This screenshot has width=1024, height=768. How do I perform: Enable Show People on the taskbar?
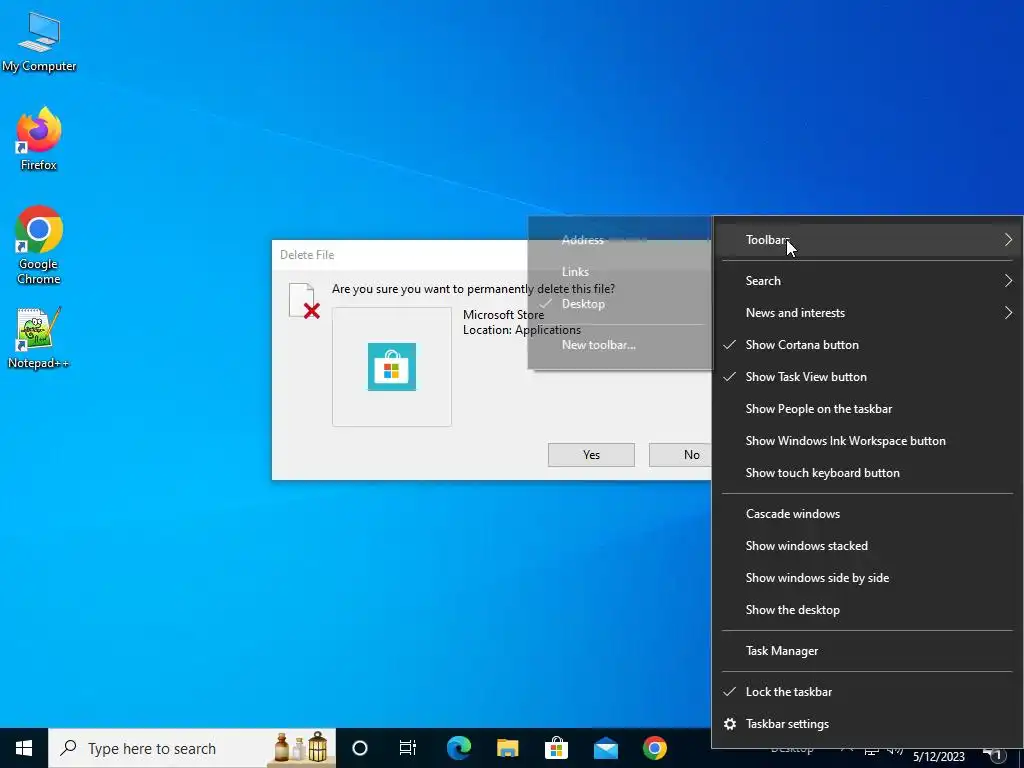867,409
